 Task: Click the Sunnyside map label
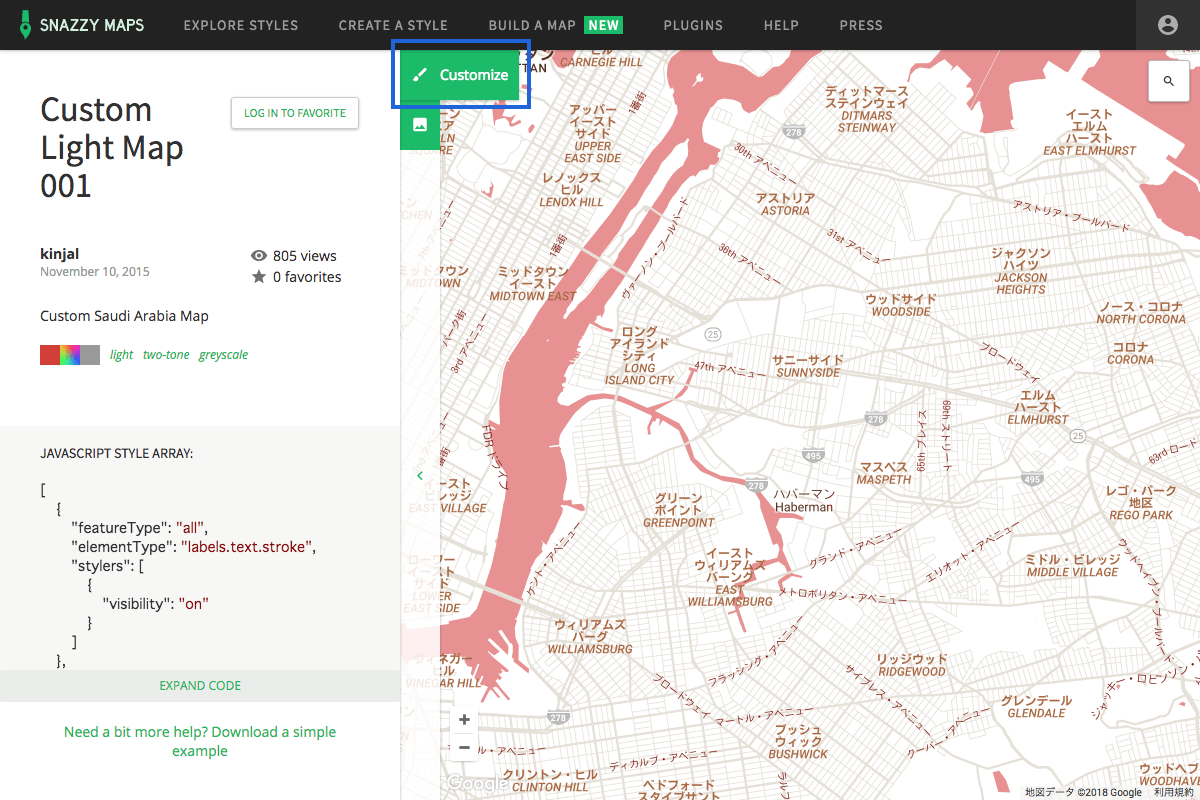point(808,366)
